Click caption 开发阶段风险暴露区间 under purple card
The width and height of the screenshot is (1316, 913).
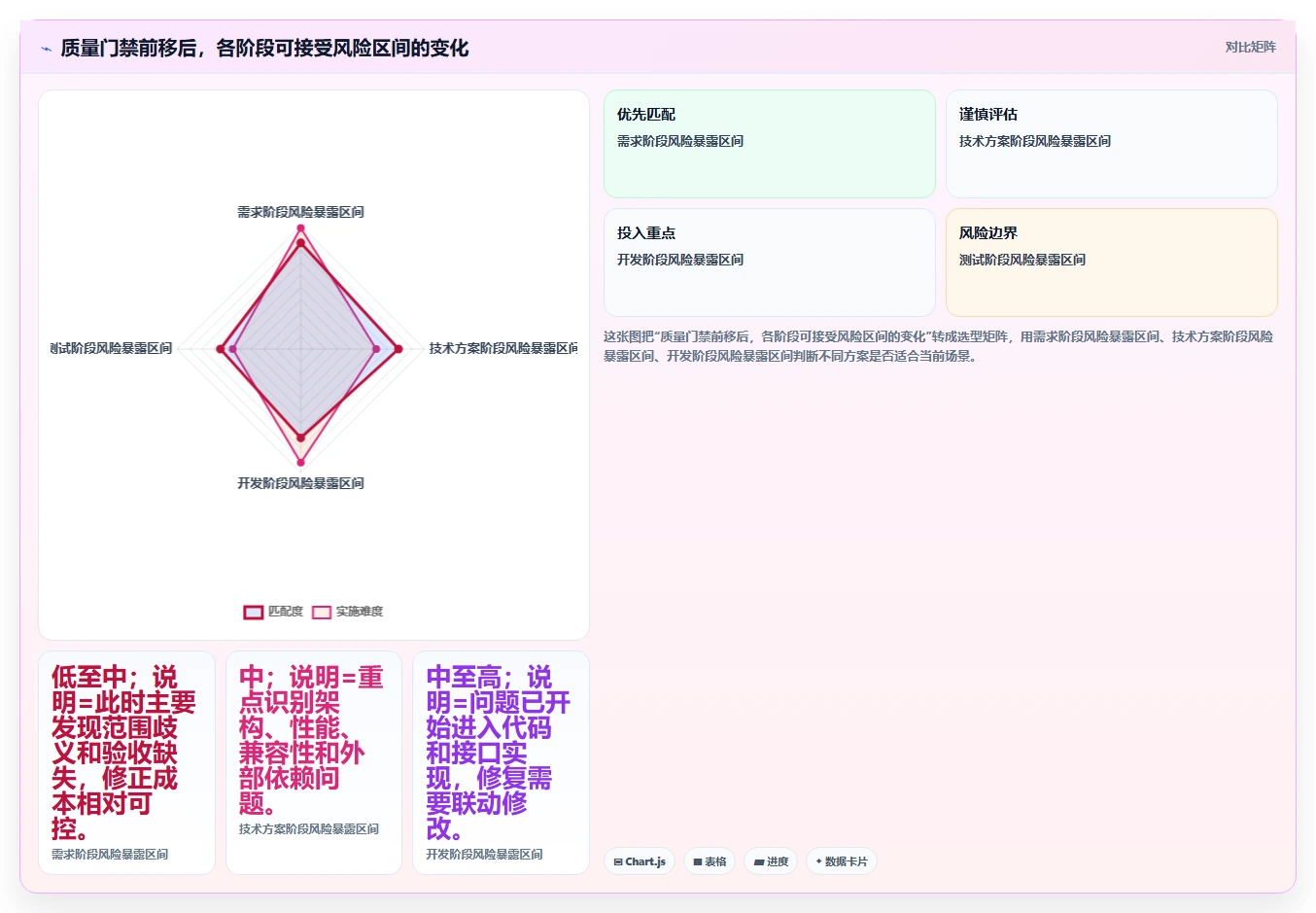484,855
